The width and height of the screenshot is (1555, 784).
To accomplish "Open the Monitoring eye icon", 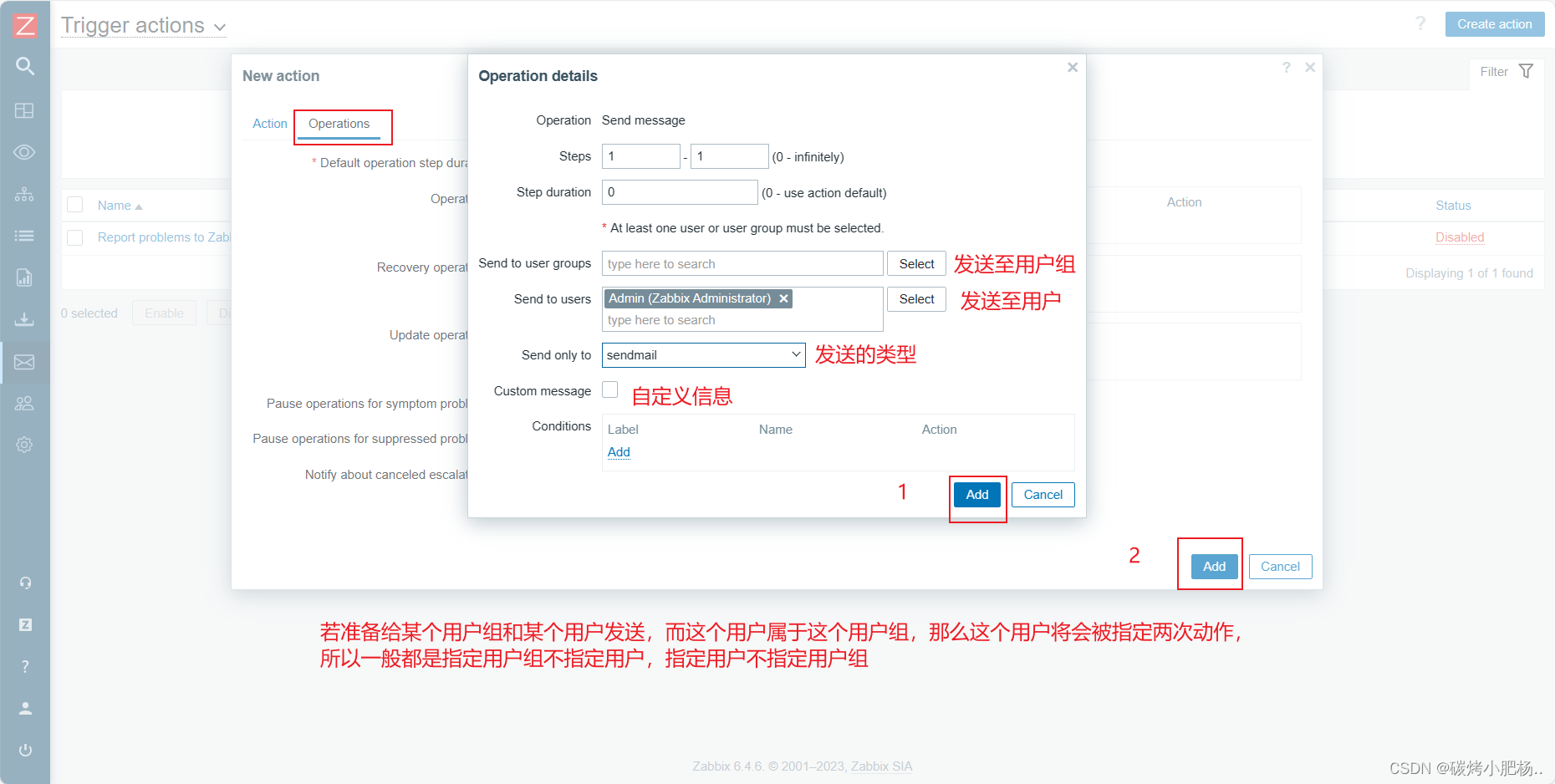I will click(x=25, y=152).
